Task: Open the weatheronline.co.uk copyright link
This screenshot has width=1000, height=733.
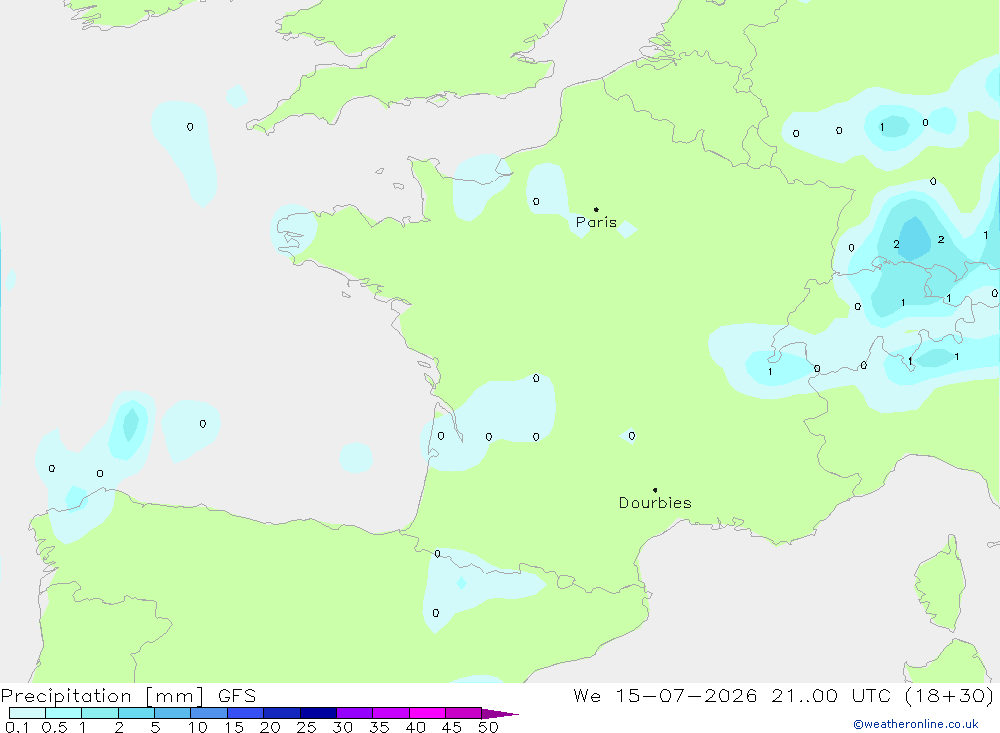Action: click(x=916, y=724)
